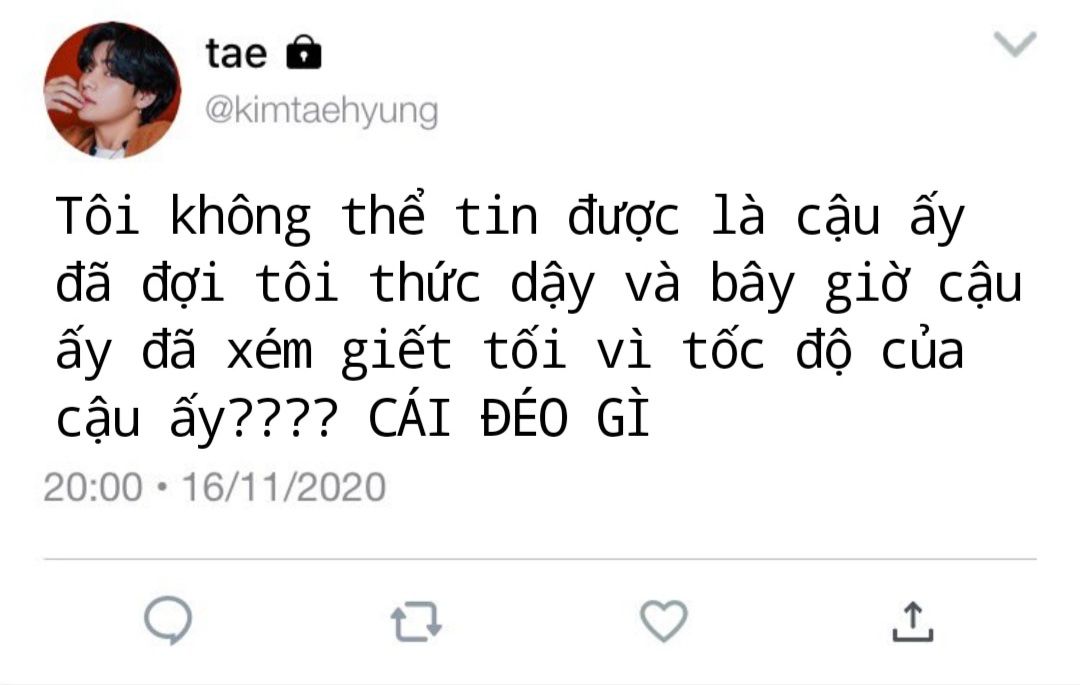Select the tweet text starting with Tôi không

(539, 318)
